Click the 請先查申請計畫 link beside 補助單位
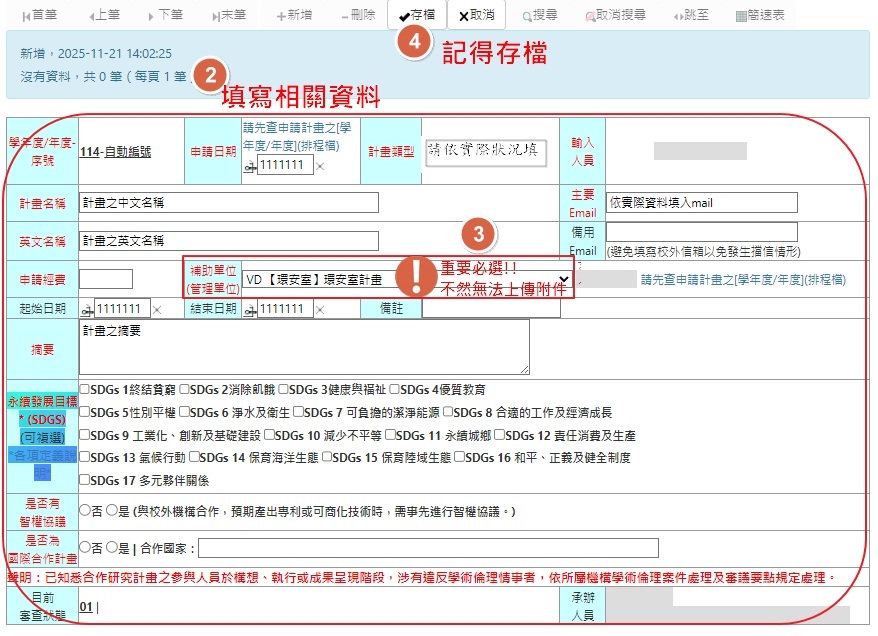Image resolution: width=878 pixels, height=636 pixels. coord(742,279)
